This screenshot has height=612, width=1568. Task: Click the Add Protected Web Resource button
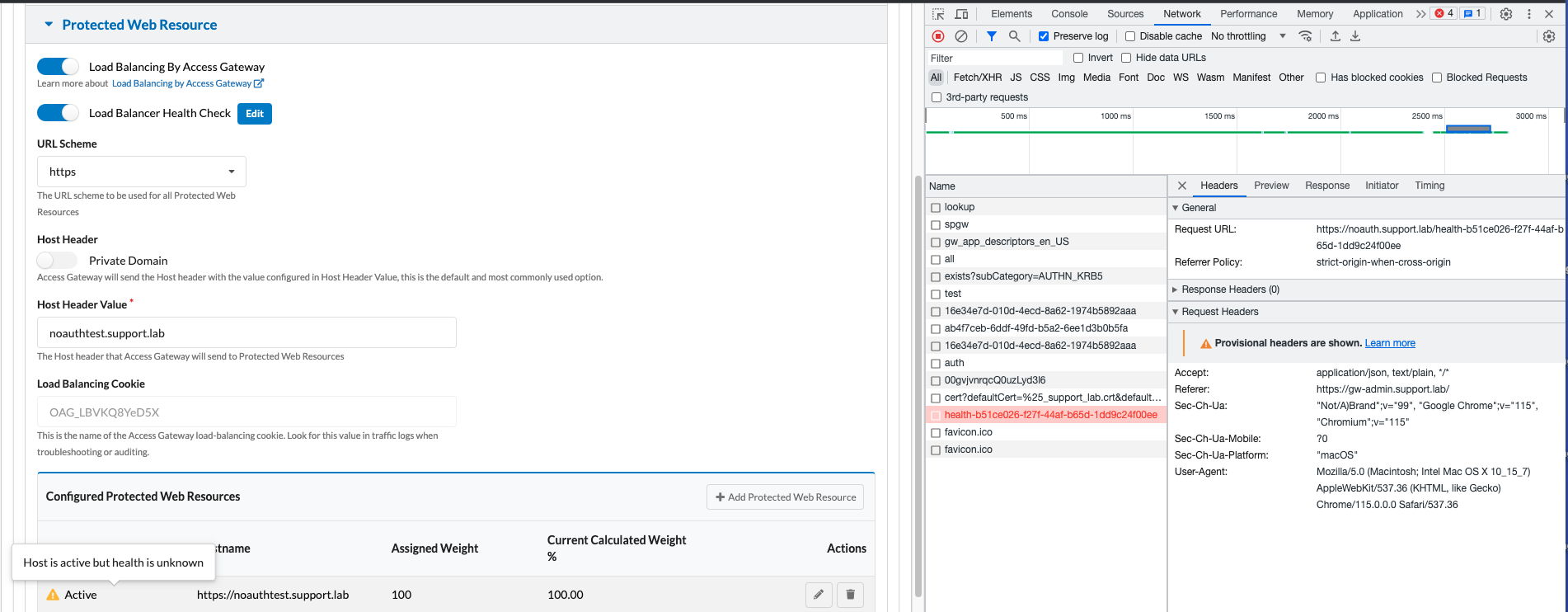point(785,497)
